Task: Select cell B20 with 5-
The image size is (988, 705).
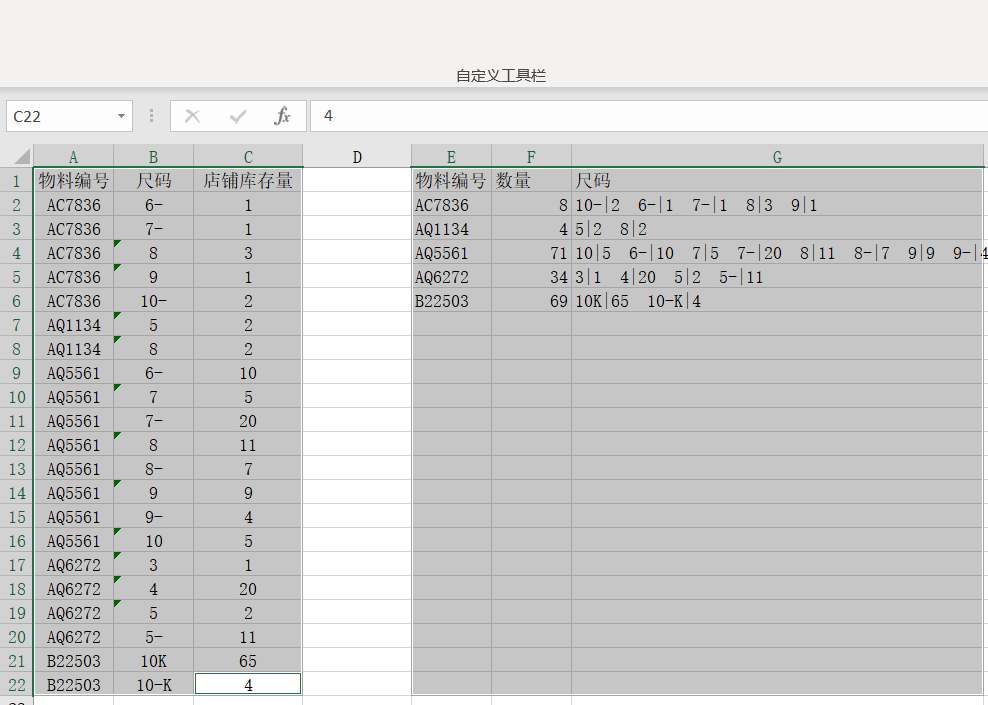Action: point(153,637)
